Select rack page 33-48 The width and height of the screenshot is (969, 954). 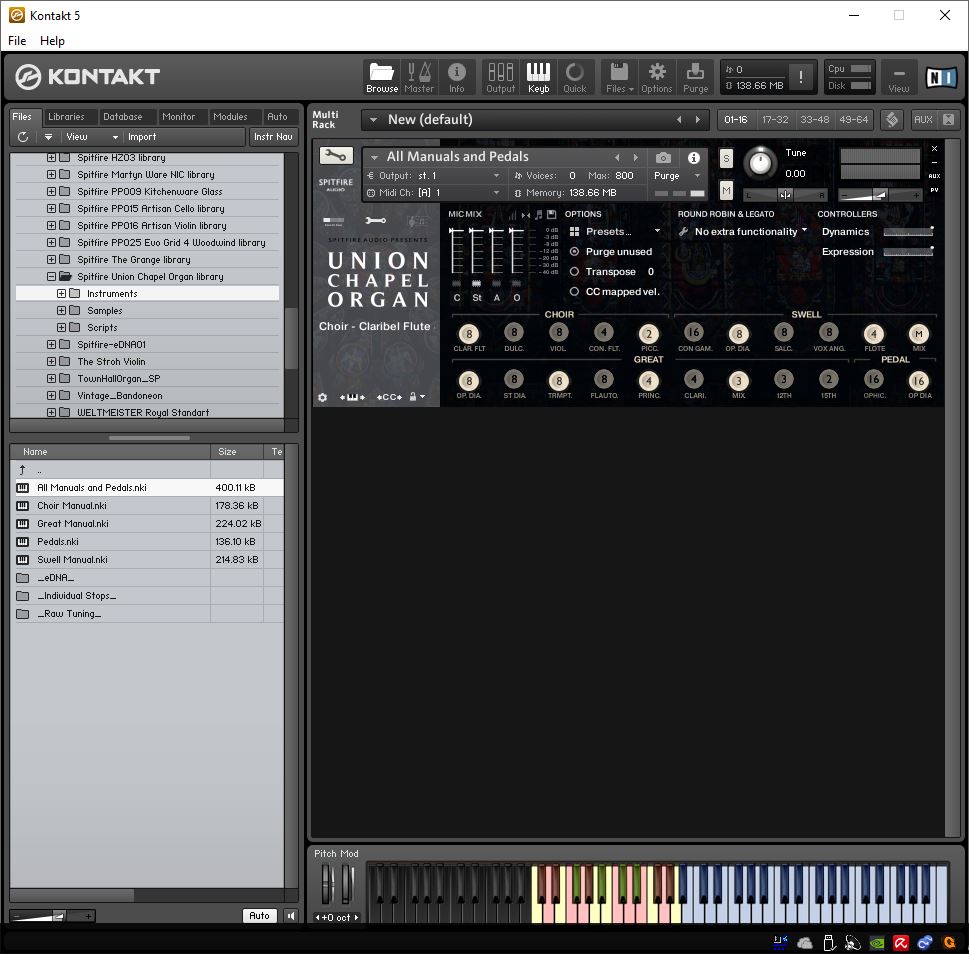point(815,119)
